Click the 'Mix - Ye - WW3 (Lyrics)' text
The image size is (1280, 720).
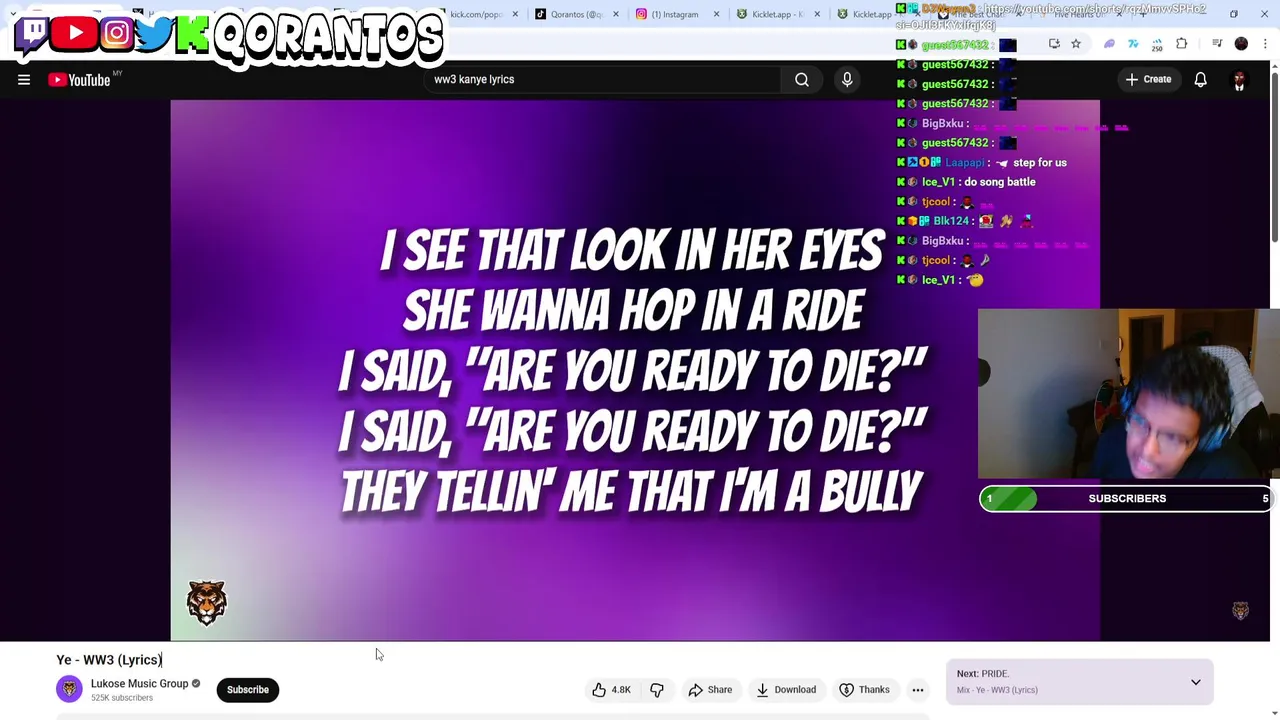[x=997, y=690]
